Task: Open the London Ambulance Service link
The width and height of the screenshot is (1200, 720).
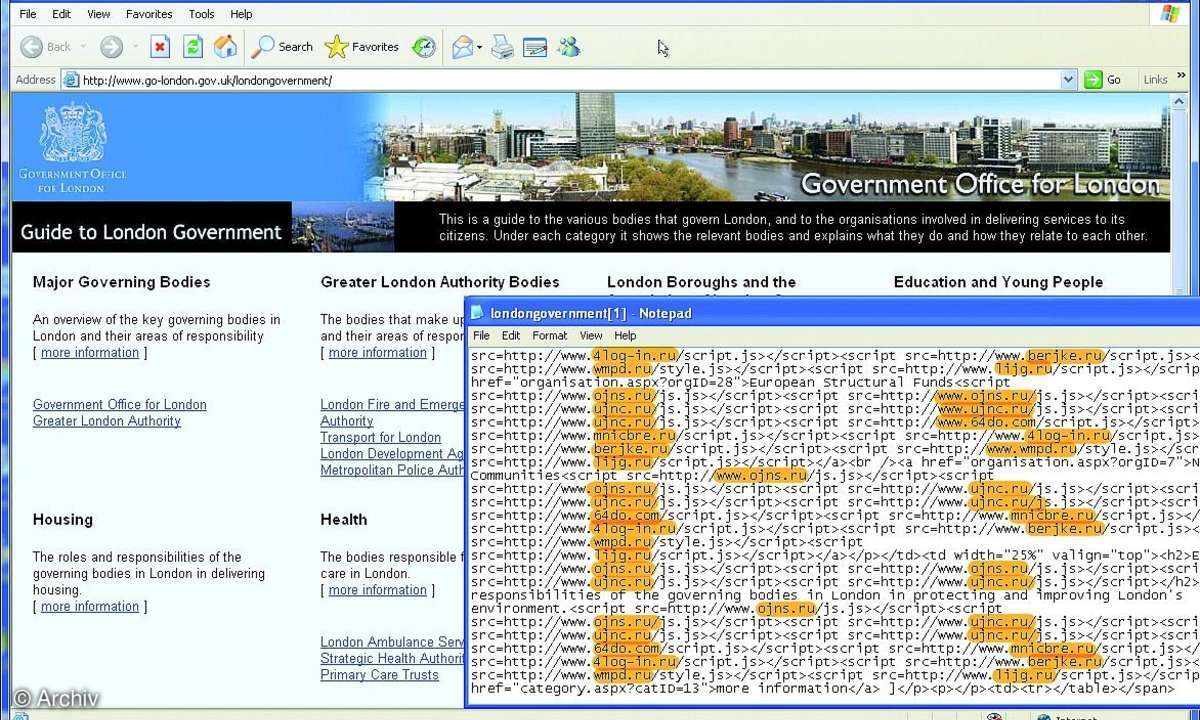Action: click(392, 642)
